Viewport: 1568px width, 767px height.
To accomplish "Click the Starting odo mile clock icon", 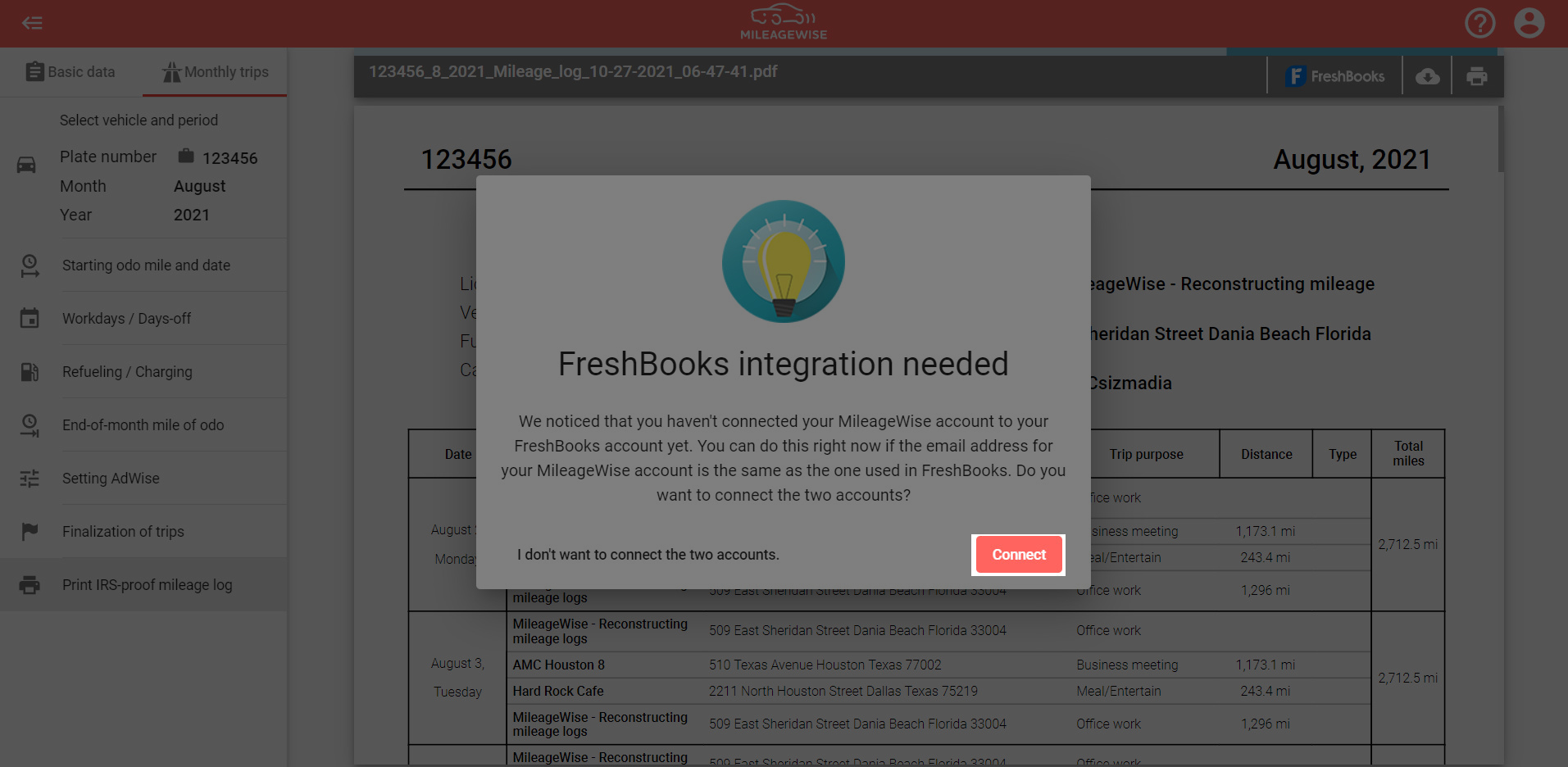I will [x=30, y=265].
